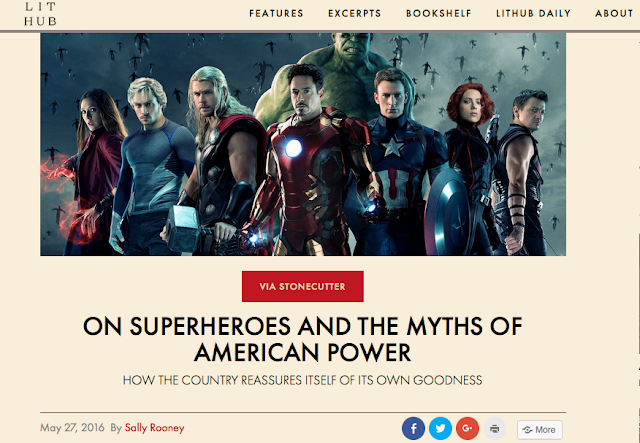Open author Sally Rooney's page
Viewport: 640px width, 443px height.
coord(155,428)
